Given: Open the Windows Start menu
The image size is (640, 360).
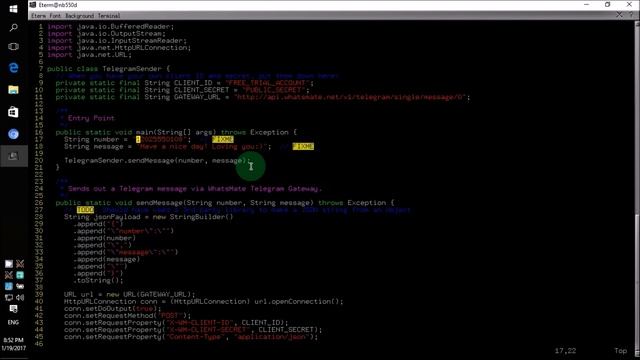Looking at the screenshot, I should 13,9.
